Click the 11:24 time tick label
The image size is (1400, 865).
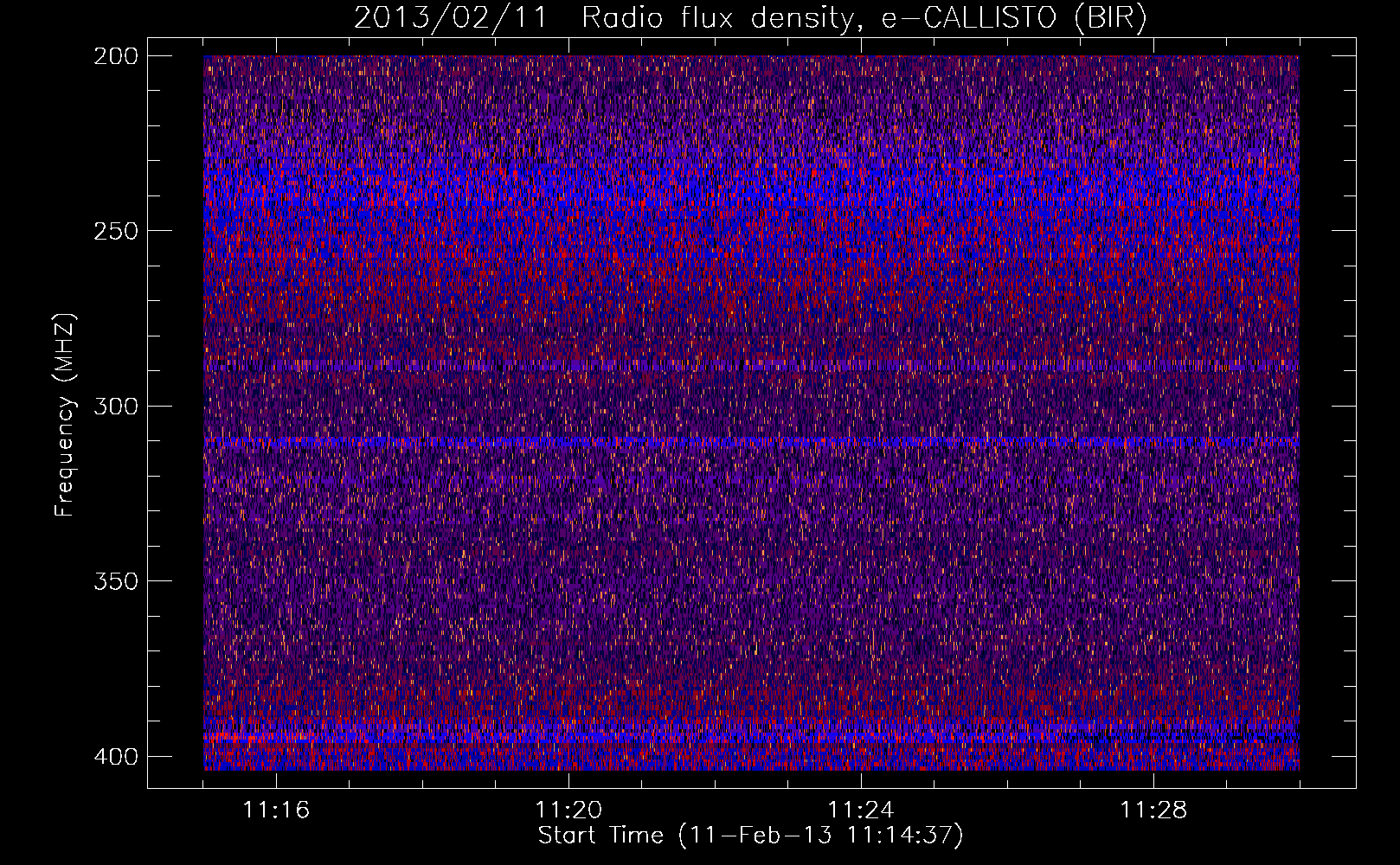pos(861,811)
